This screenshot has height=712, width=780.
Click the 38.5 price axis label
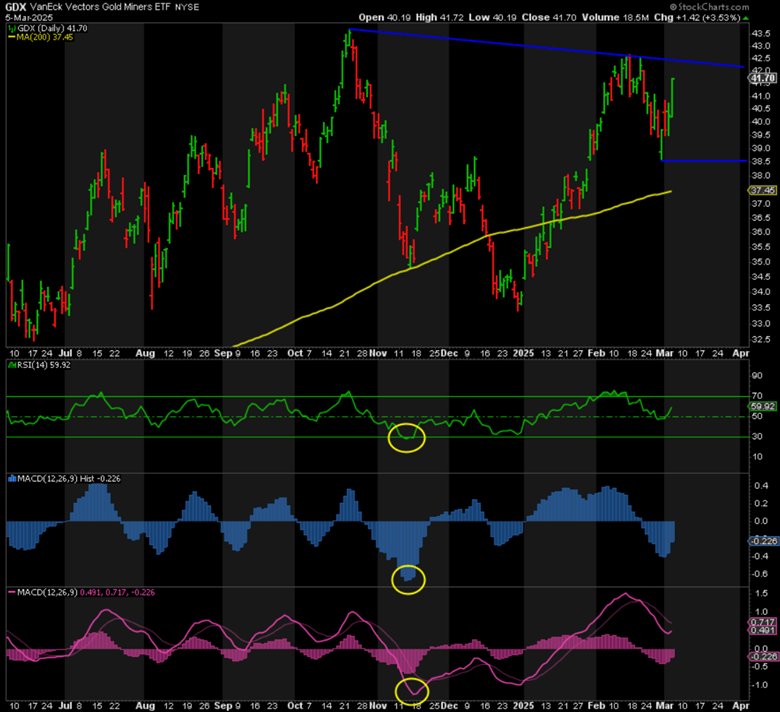761,161
